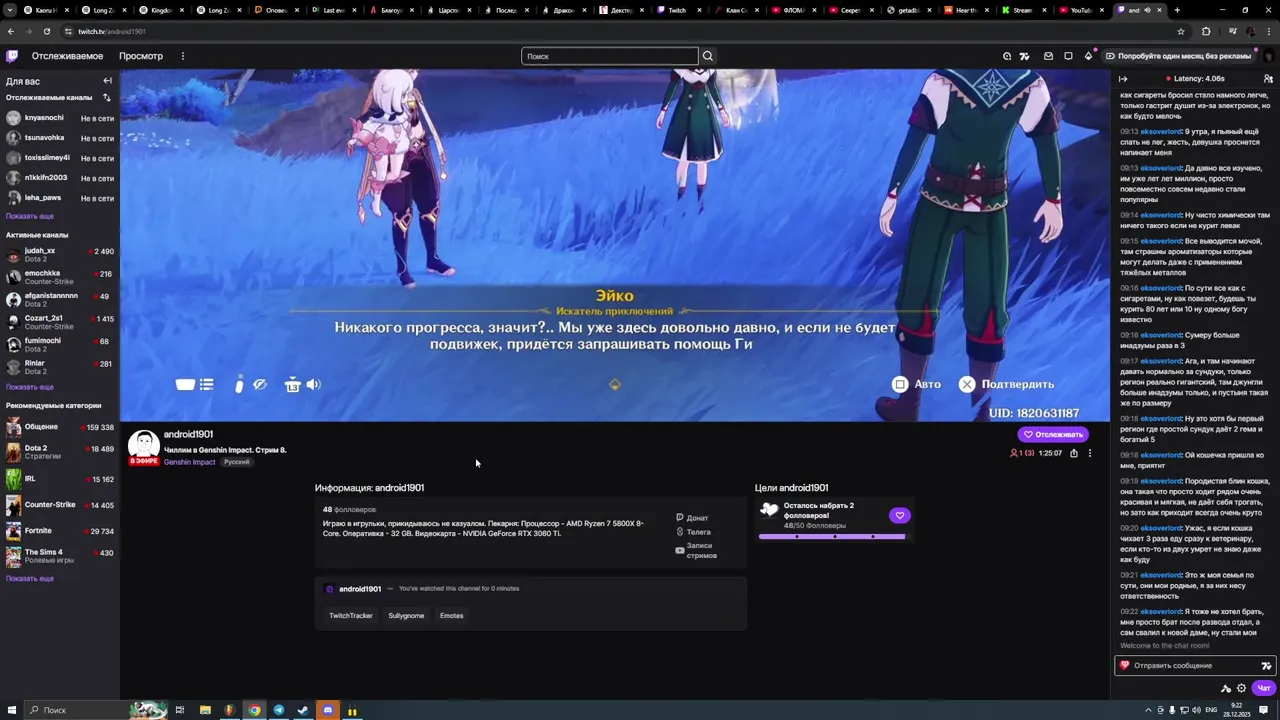
Task: Click in-game trash-like icon on dialogue bar
Action: coord(292,384)
